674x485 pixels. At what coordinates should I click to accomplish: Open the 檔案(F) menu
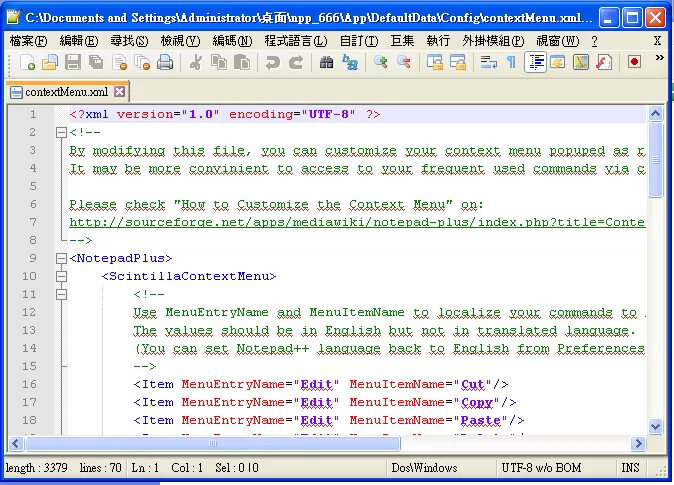(28, 41)
